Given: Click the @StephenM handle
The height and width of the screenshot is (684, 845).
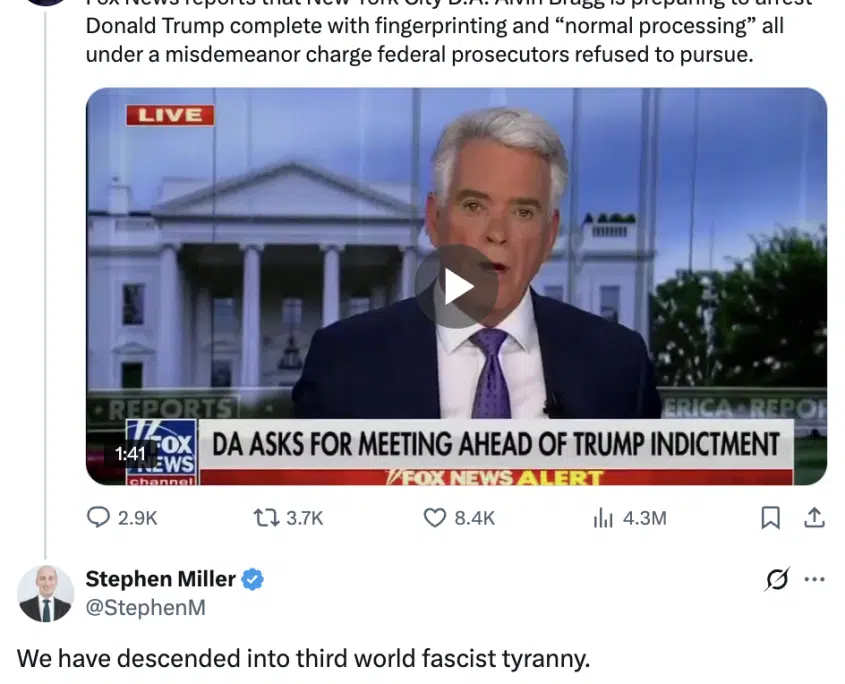Looking at the screenshot, I should coord(146,607).
